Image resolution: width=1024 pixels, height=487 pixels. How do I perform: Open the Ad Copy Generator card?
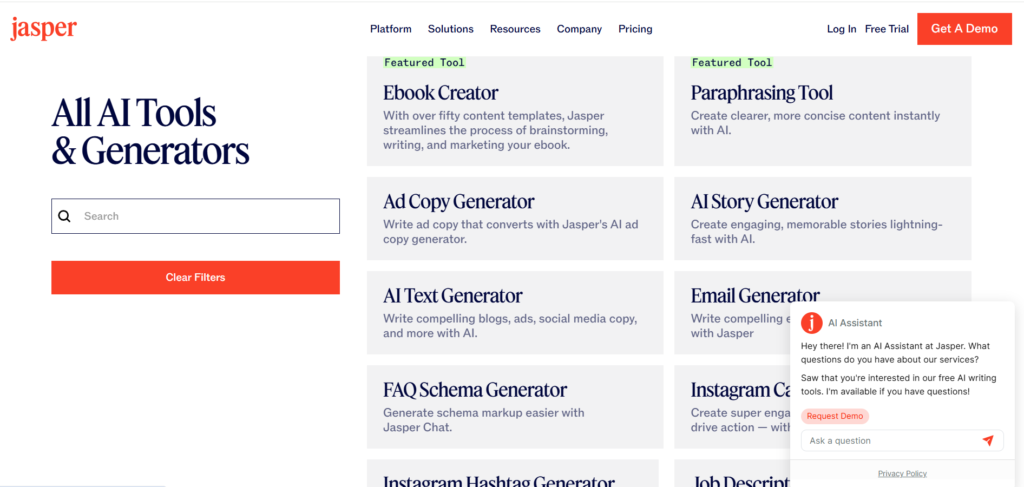515,218
